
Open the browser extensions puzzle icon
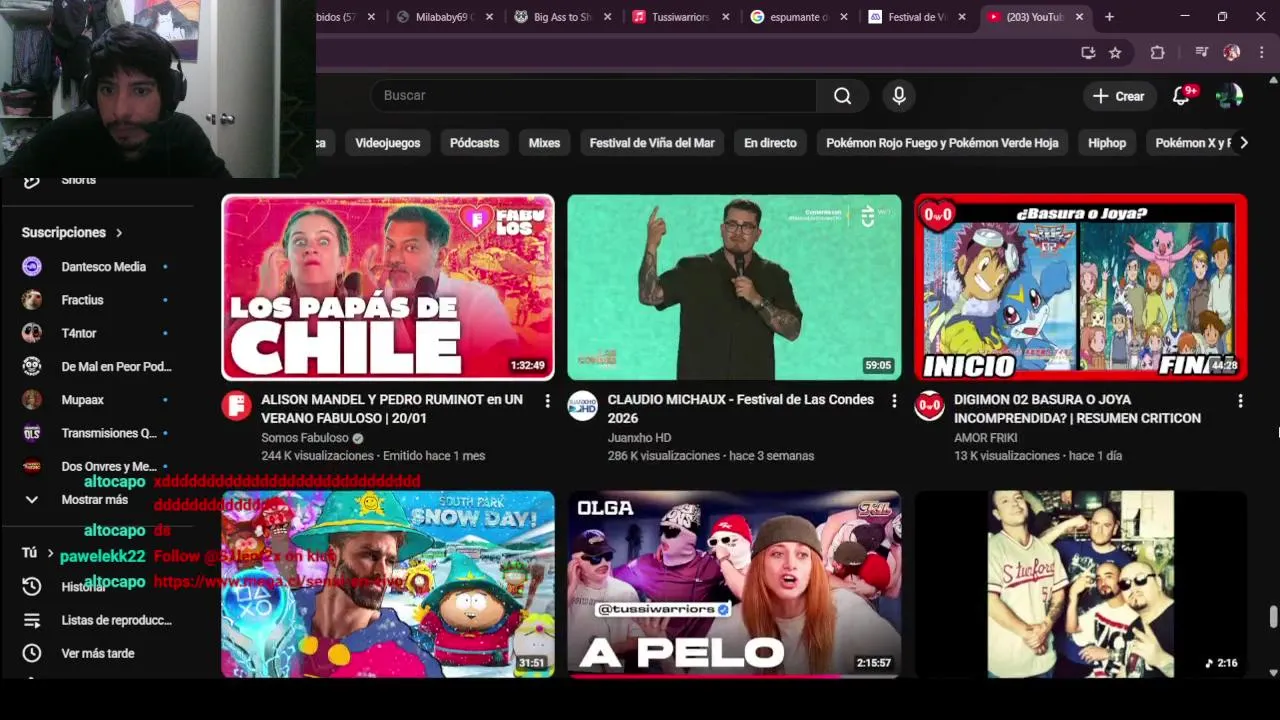coord(1157,53)
